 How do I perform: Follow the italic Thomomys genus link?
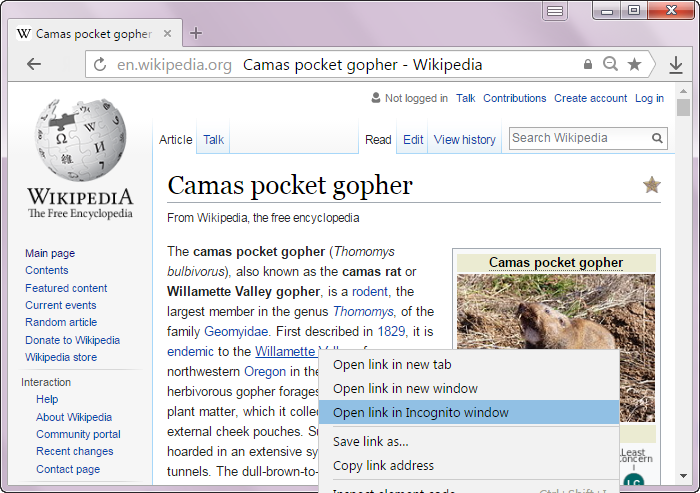pos(363,311)
